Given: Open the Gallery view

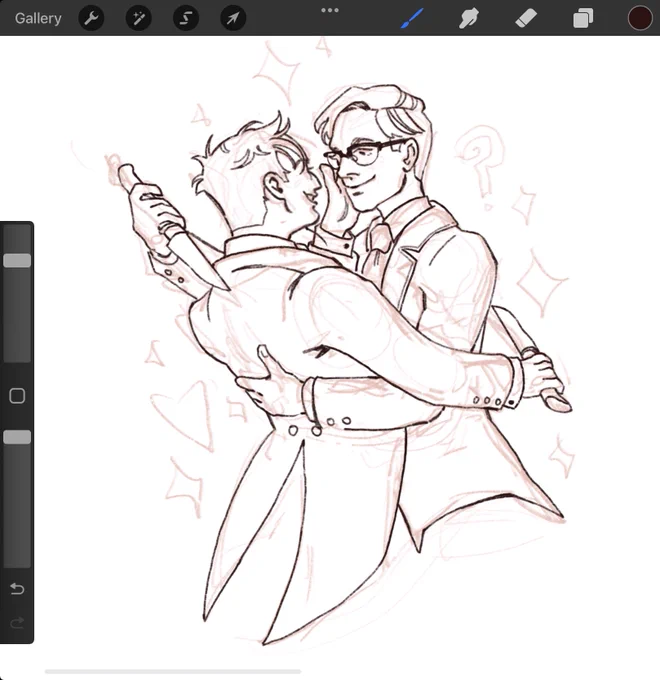Looking at the screenshot, I should pos(38,18).
